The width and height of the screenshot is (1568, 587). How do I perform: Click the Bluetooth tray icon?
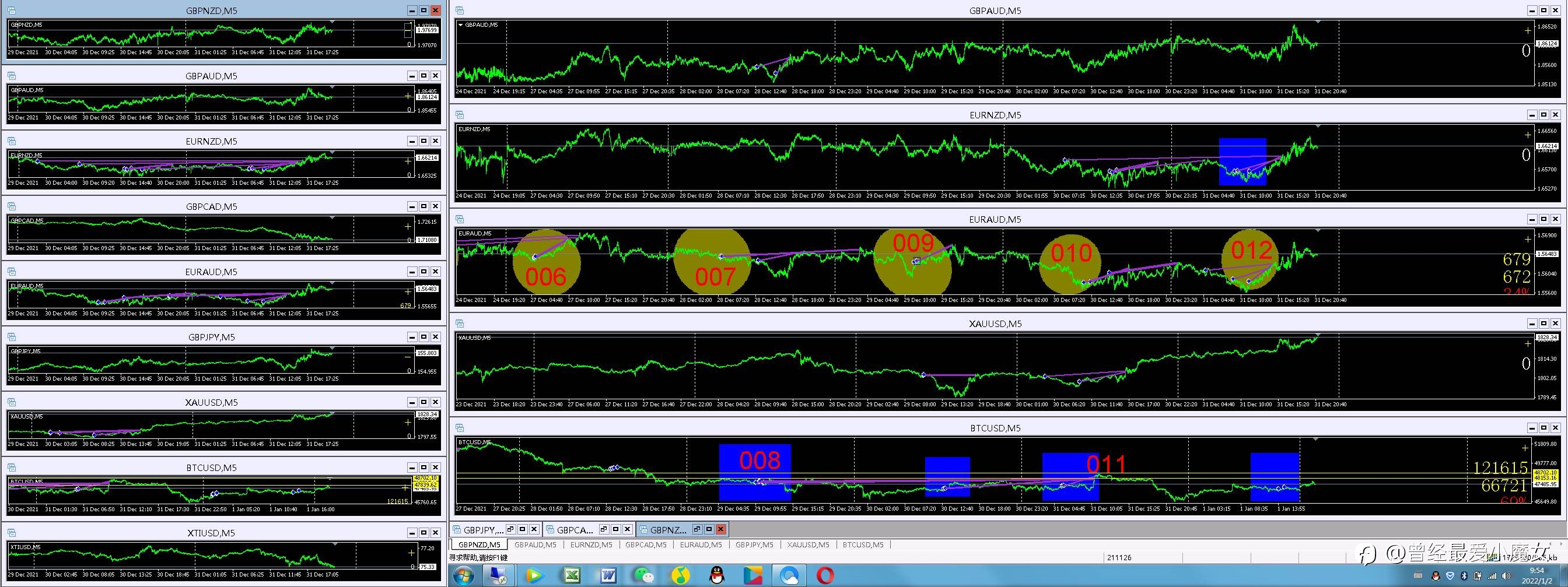(x=1465, y=576)
